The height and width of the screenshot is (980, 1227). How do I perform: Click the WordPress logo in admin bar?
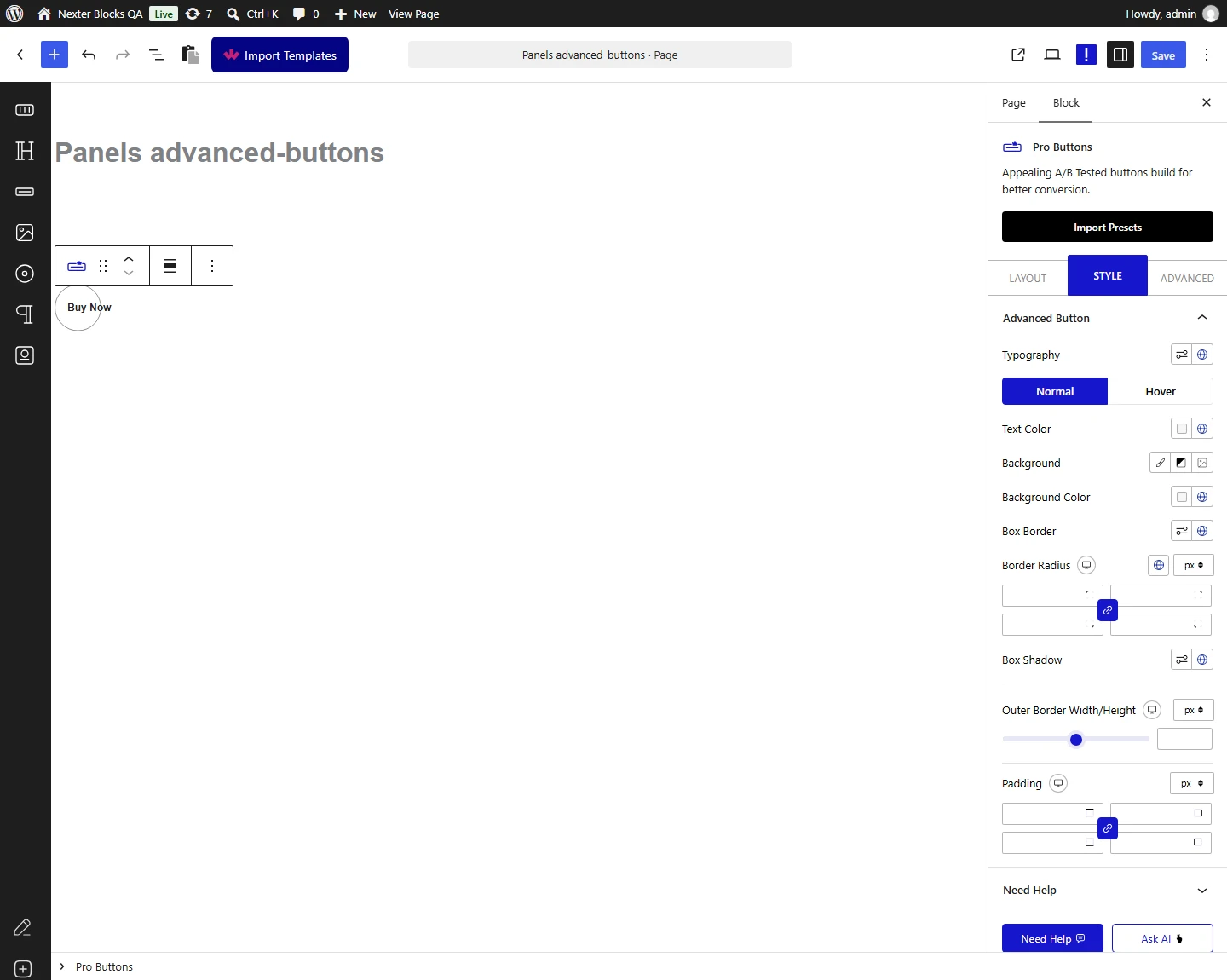coord(14,14)
